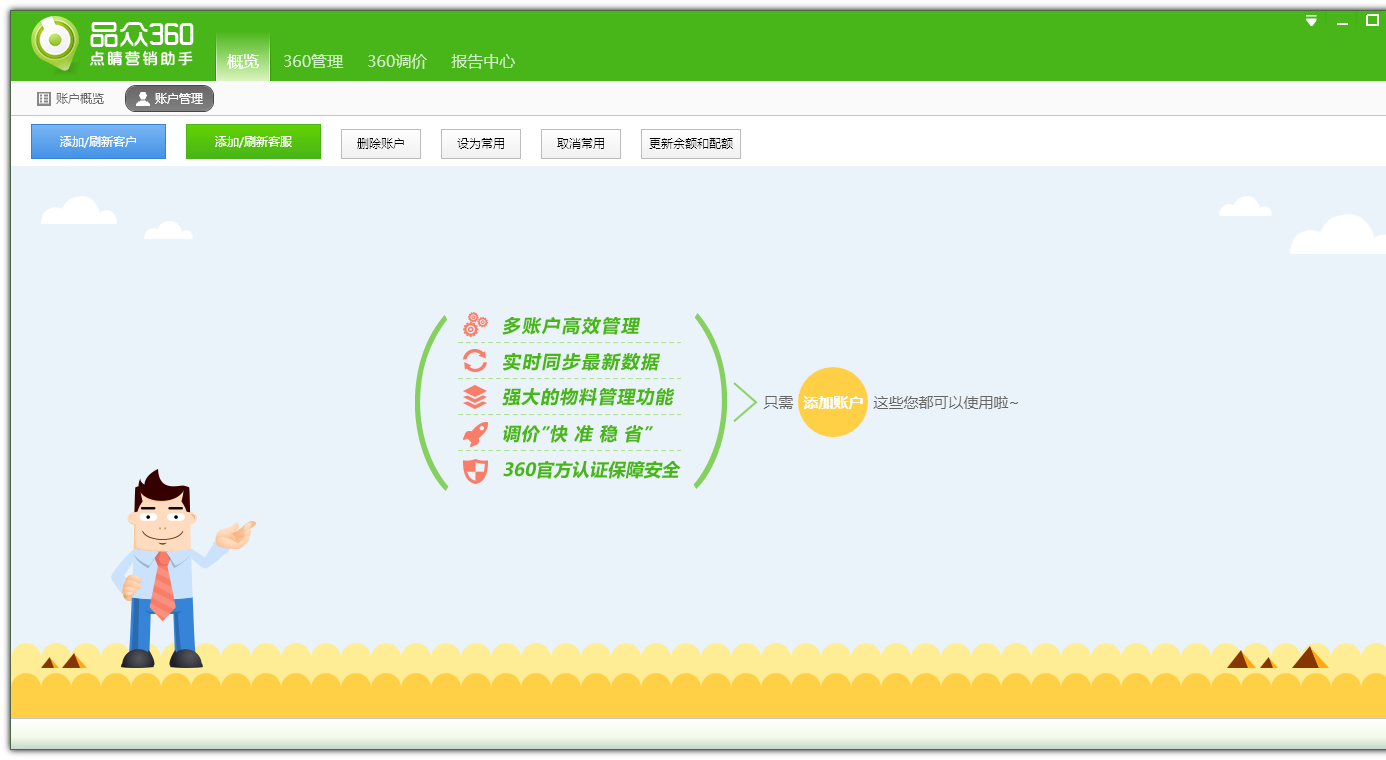Click the blue 添加/刷新客户 button
1386x760 pixels.
[x=98, y=142]
